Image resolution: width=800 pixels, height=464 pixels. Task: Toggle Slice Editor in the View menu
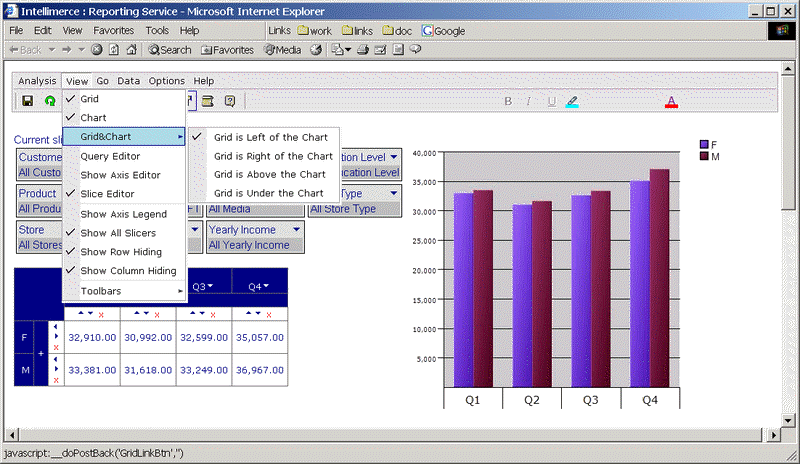pos(124,193)
